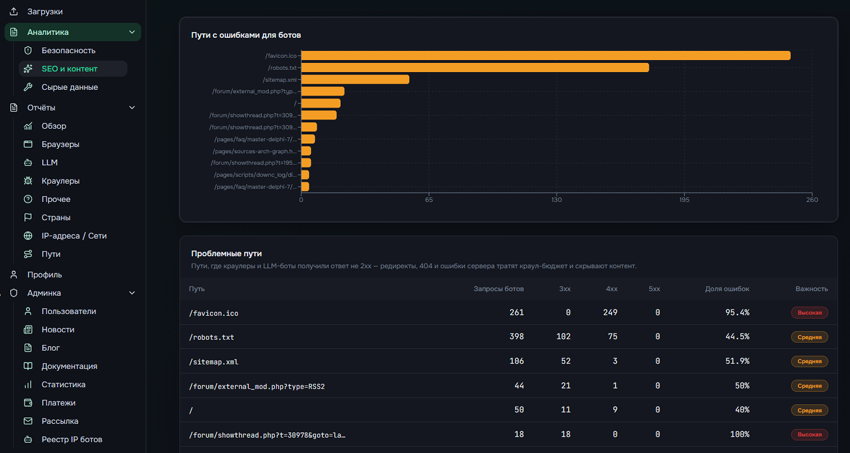Open the Реестр IP ботов label

point(72,439)
